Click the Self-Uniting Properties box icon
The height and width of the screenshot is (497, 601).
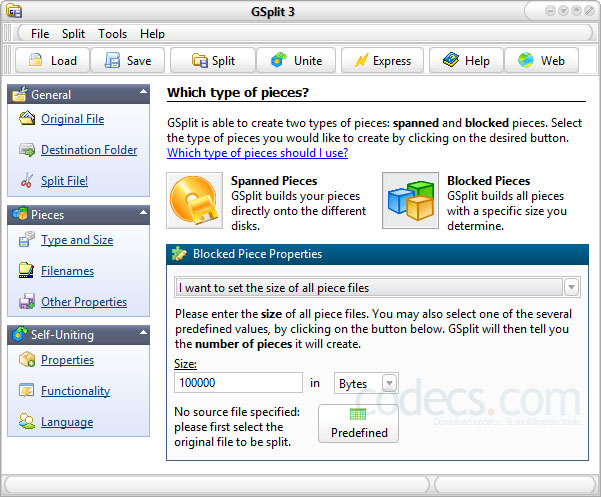(x=27, y=359)
